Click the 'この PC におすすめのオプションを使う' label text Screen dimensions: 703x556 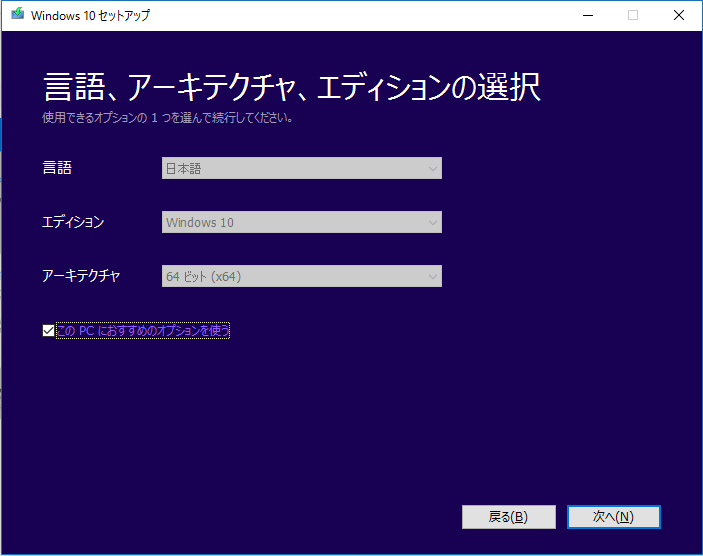[143, 331]
